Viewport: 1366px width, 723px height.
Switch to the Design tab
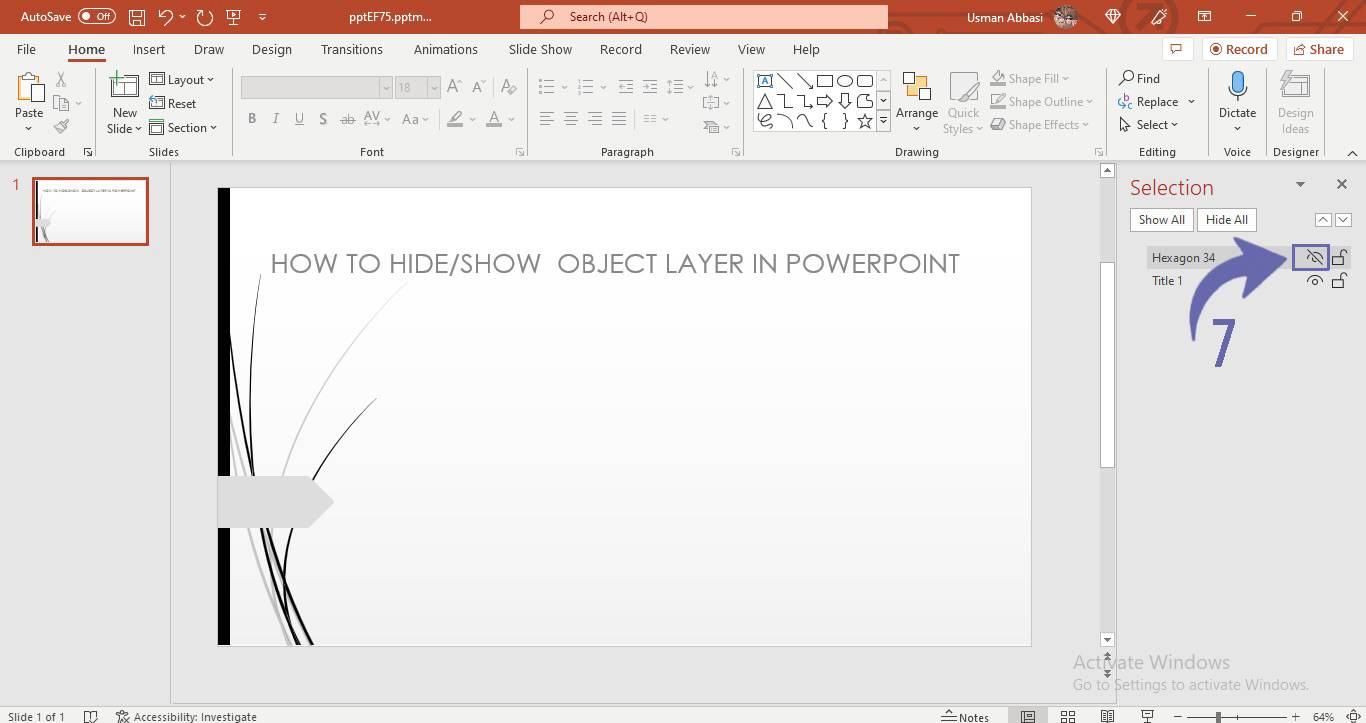click(x=272, y=49)
